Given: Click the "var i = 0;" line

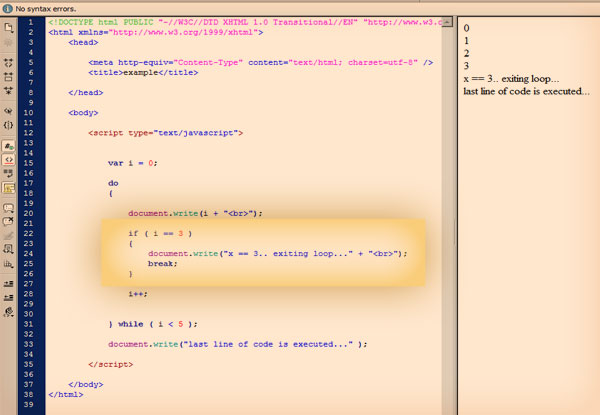Looking at the screenshot, I should click(x=132, y=163).
